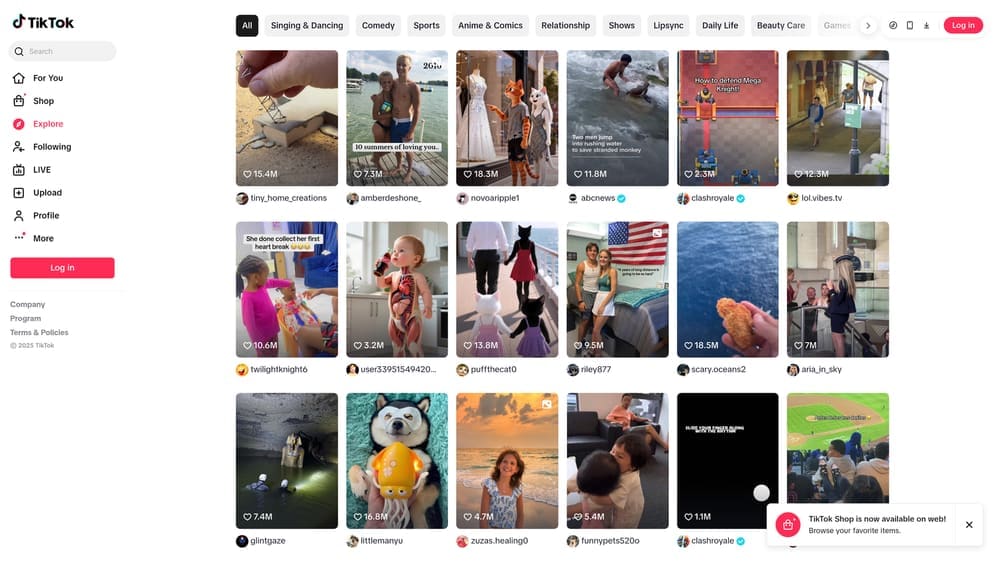
Task: Open the LIVE icon in sidebar
Action: coord(18,170)
